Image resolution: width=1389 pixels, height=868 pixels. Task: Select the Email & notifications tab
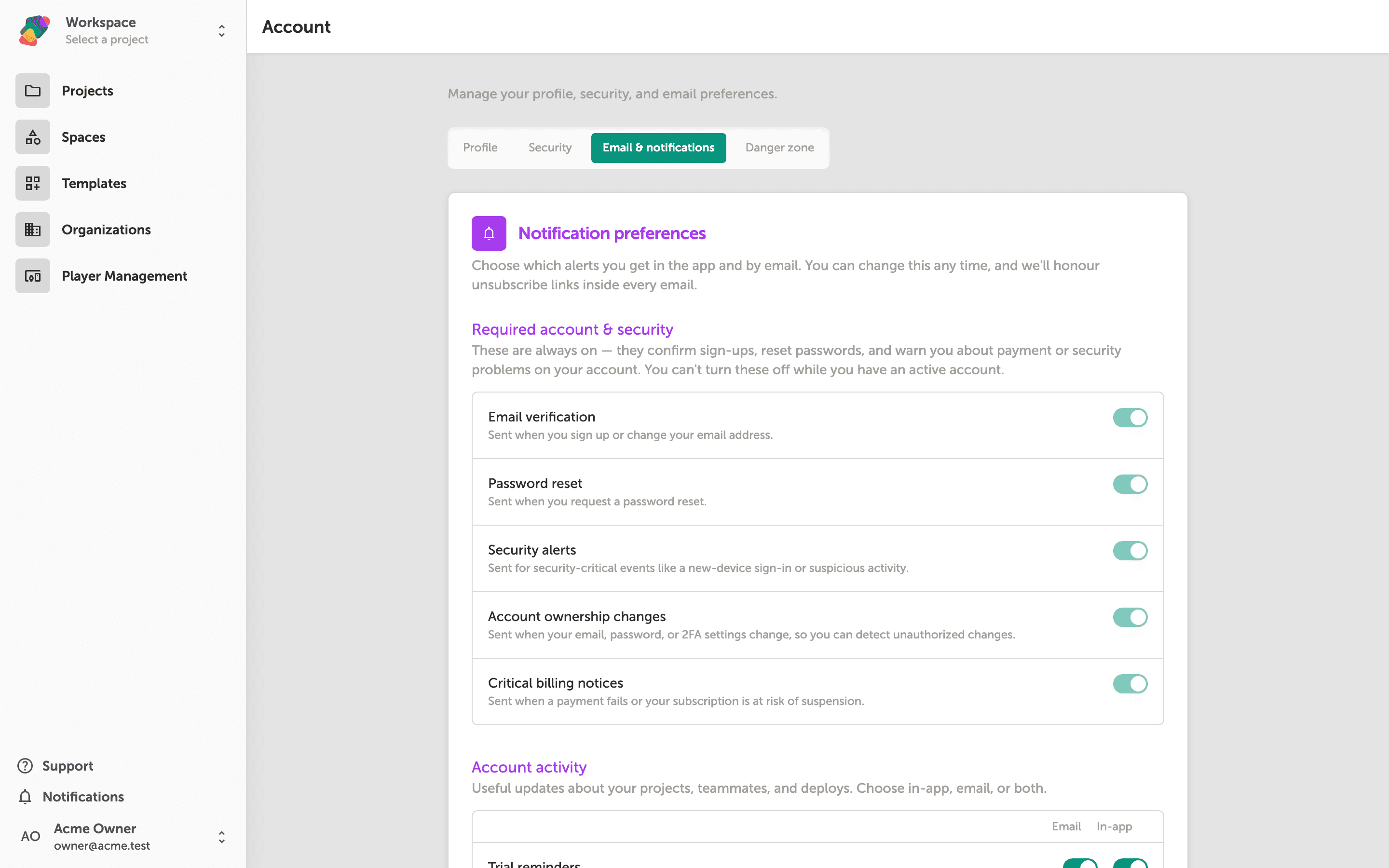point(658,148)
